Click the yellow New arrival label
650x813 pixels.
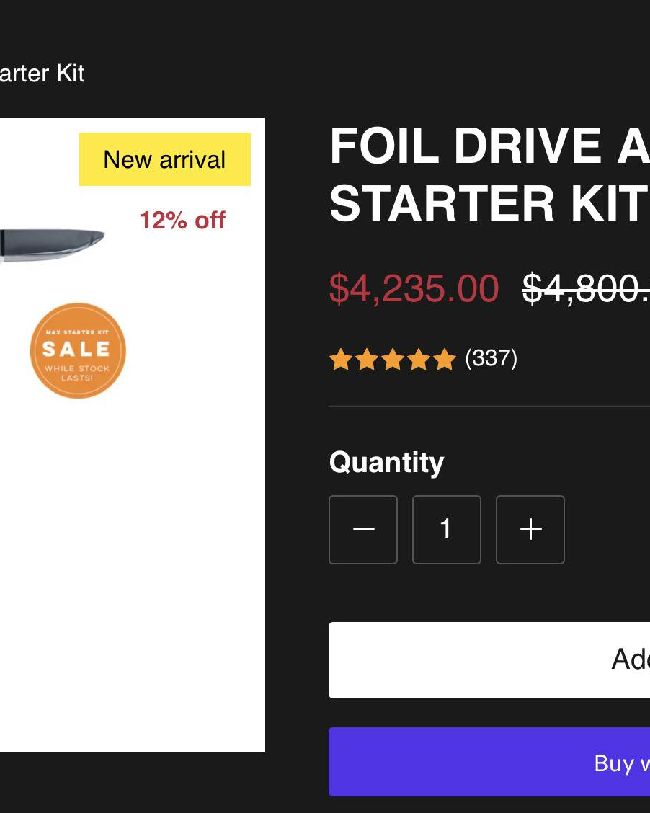165,159
